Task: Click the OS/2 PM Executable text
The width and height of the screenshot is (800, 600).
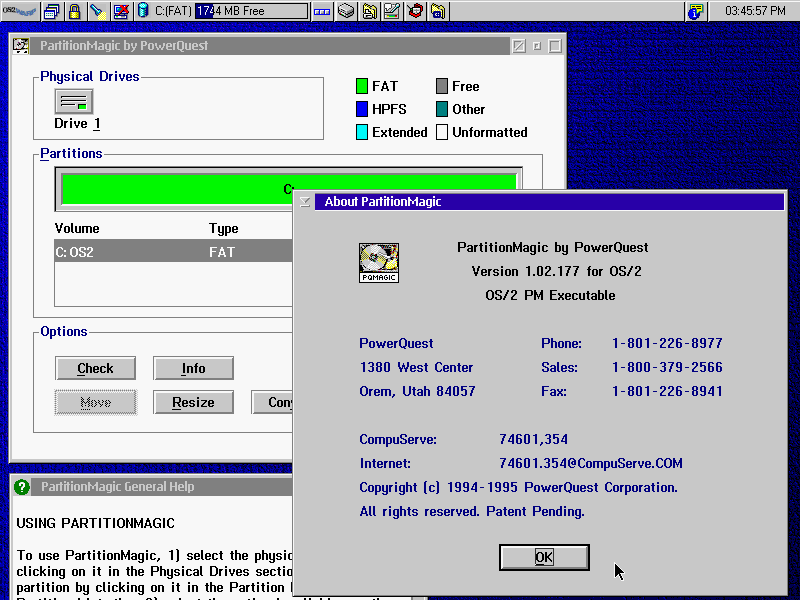Action: (x=550, y=295)
